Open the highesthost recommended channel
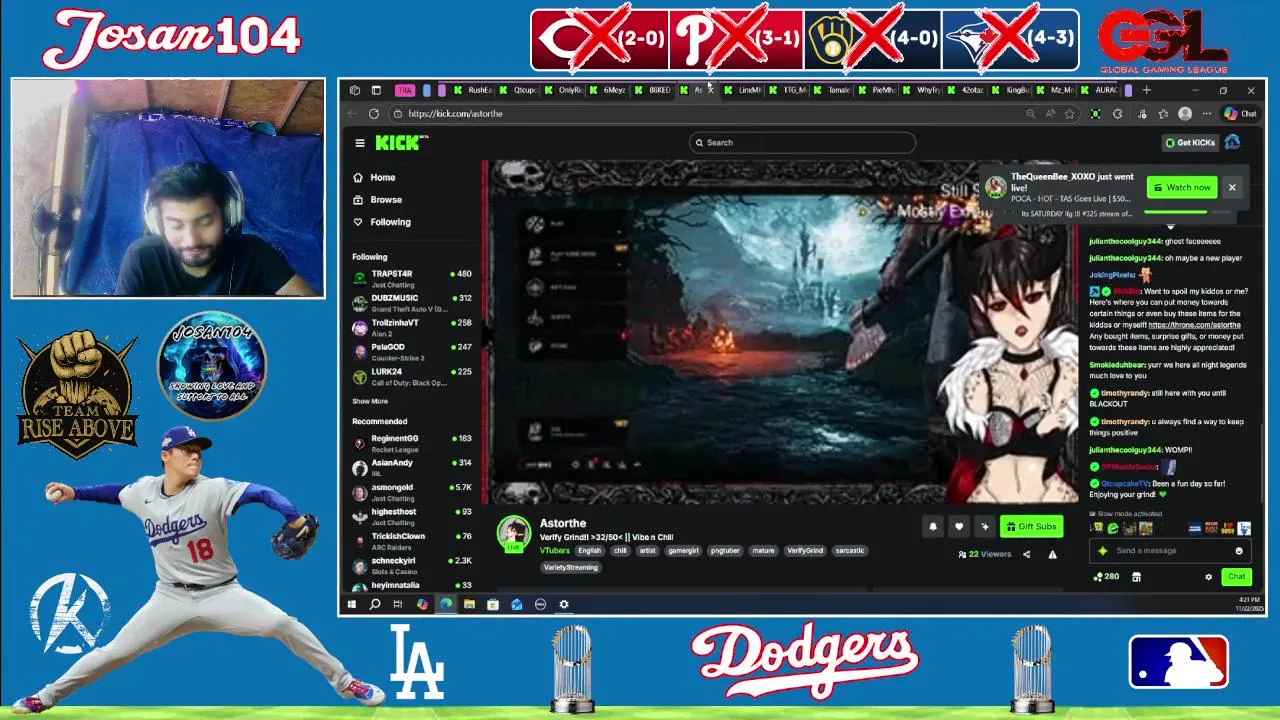The image size is (1280, 720). pos(411,516)
